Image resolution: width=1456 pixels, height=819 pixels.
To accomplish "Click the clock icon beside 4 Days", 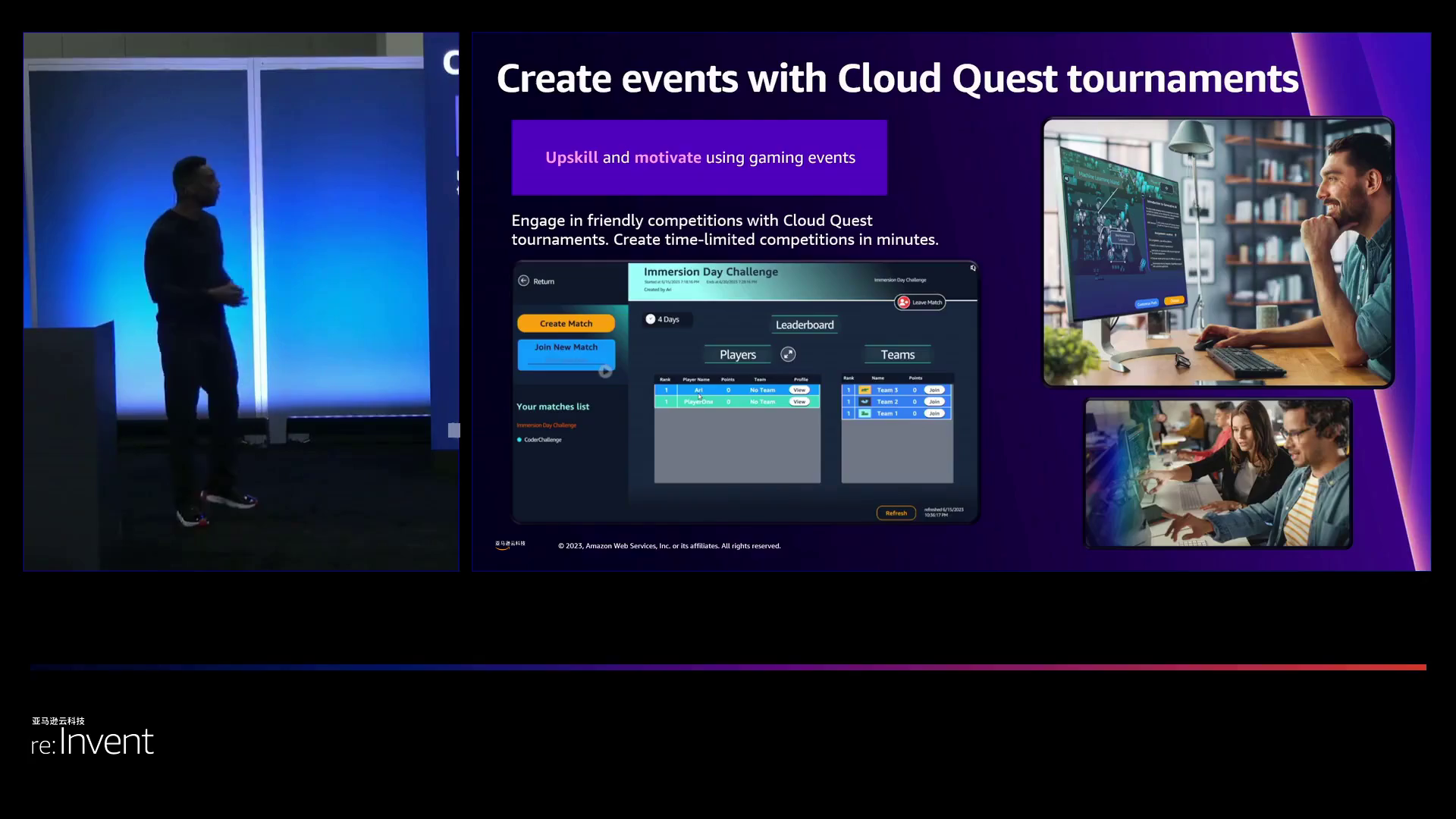I will tap(650, 319).
